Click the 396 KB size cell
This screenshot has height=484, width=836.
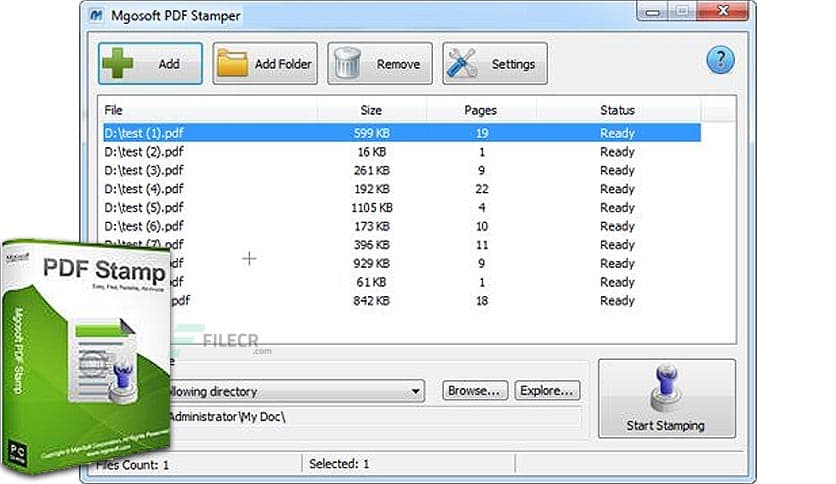point(372,245)
